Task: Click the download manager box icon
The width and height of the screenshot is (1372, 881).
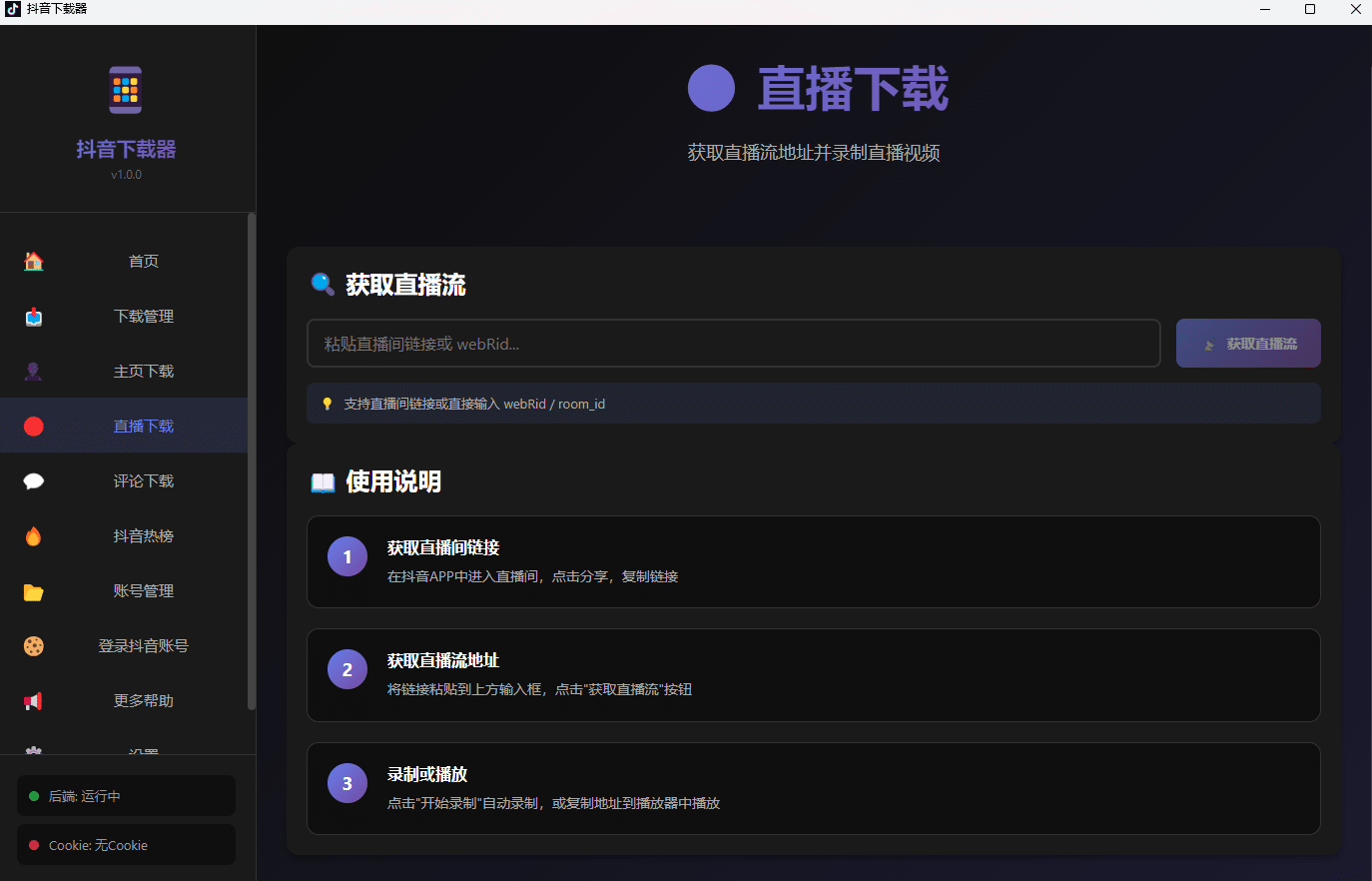Action: point(33,316)
